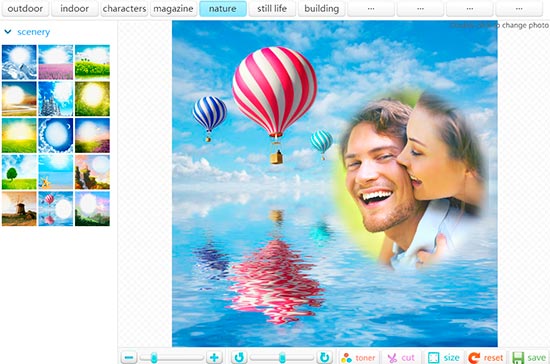Click the couple photo inside the frame

[x=410, y=179]
